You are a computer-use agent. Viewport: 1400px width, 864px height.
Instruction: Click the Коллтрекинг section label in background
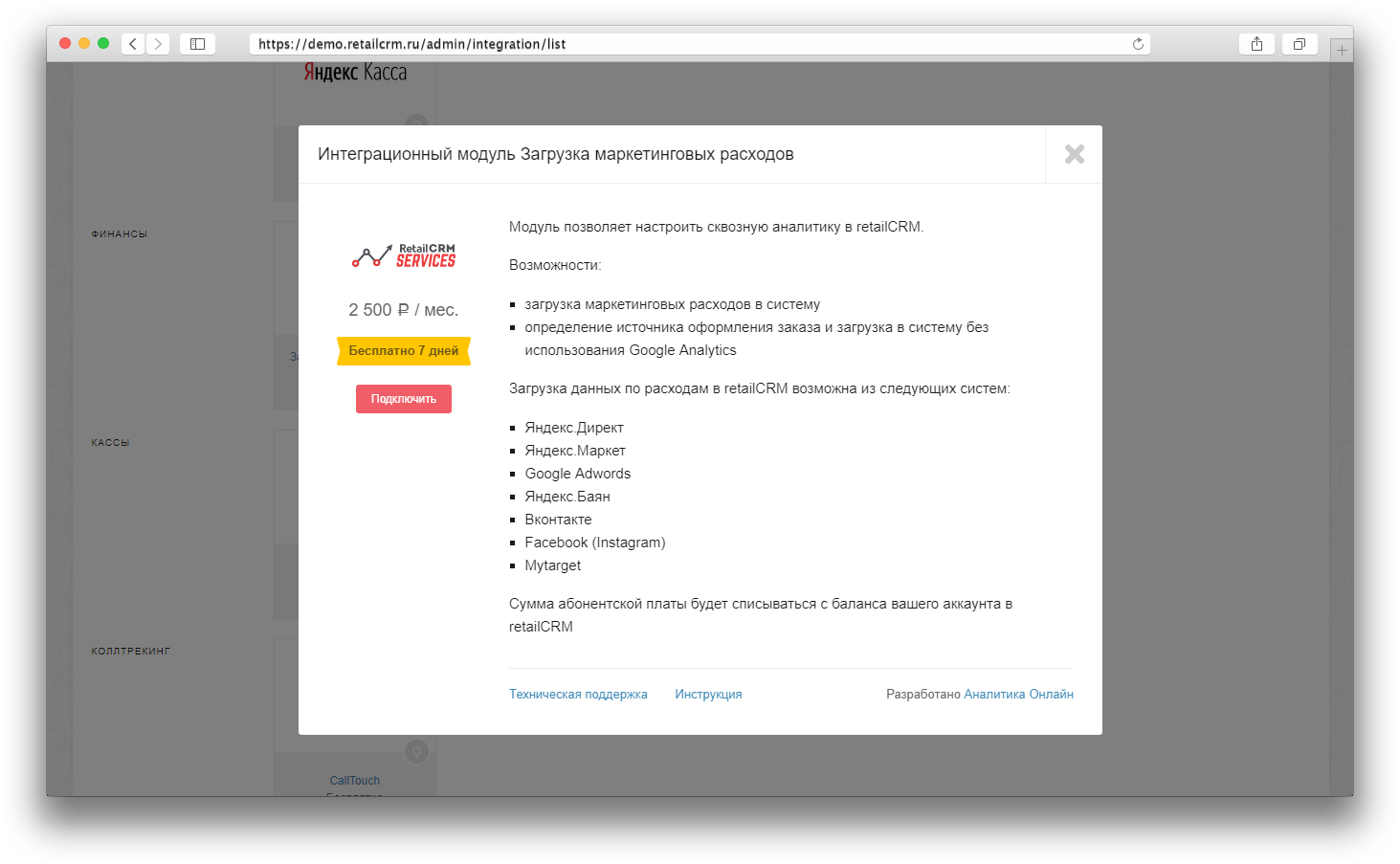coord(130,652)
